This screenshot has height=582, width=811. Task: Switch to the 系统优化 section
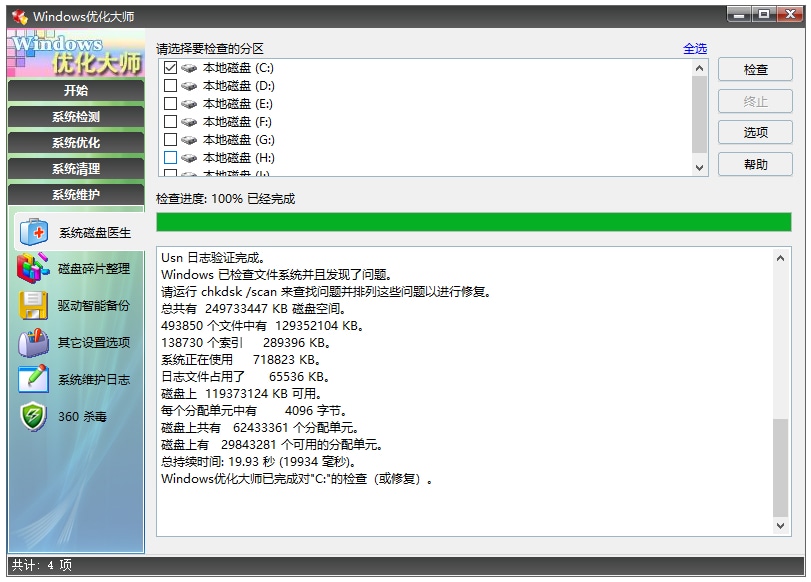pyautogui.click(x=76, y=143)
